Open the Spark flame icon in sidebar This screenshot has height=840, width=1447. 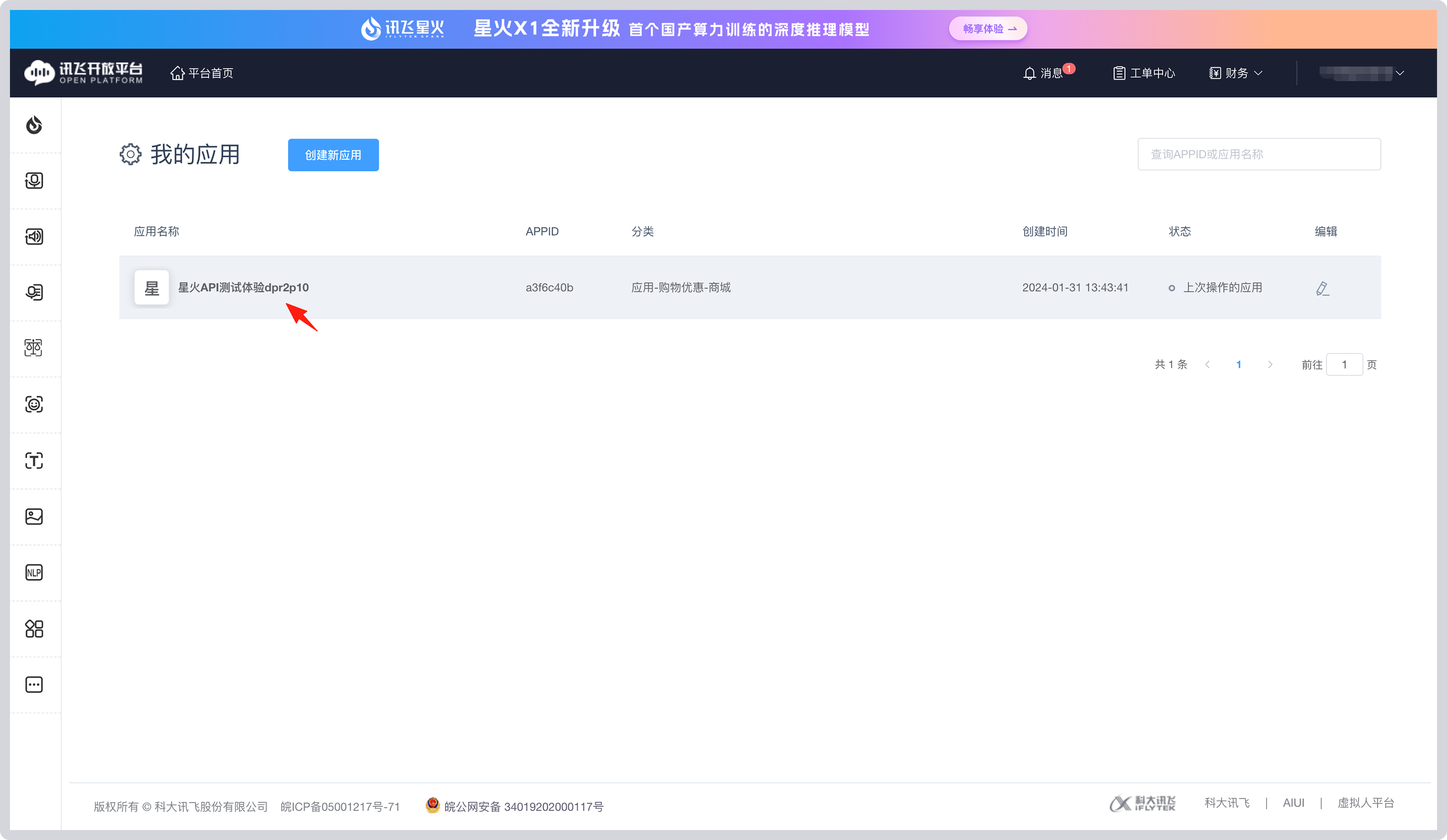[x=34, y=125]
